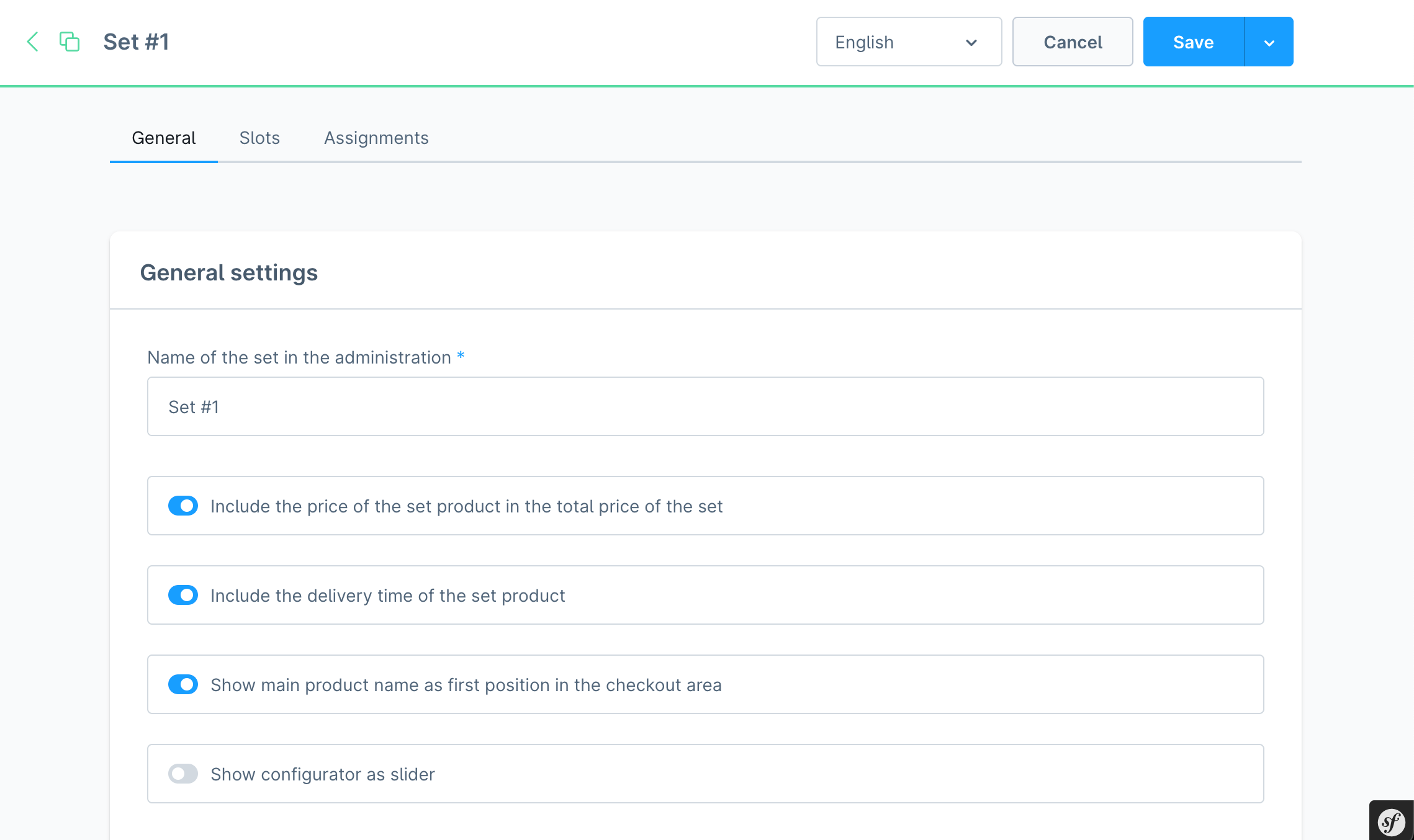Viewport: 1414px width, 840px height.
Task: Open the Slots tab
Action: point(259,138)
